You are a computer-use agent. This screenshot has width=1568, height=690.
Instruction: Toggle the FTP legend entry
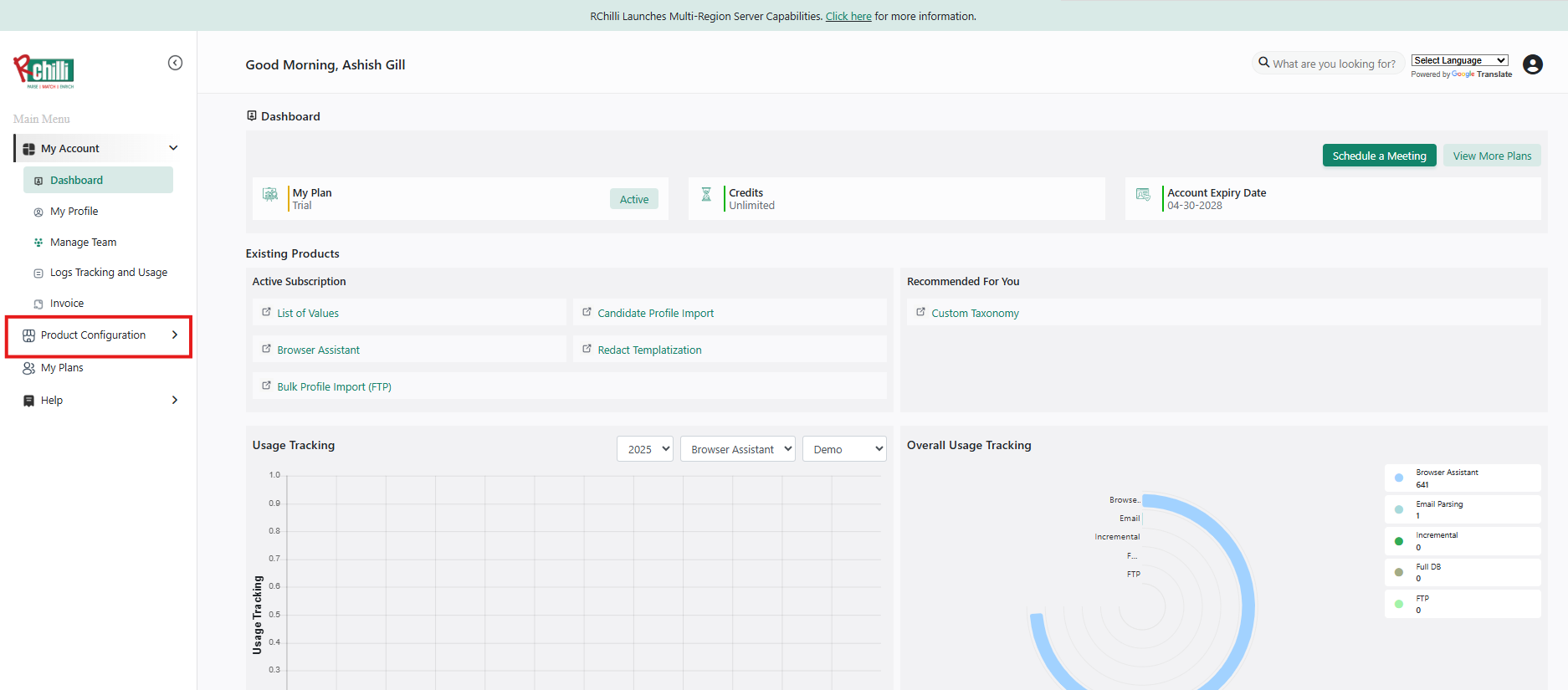(1422, 604)
